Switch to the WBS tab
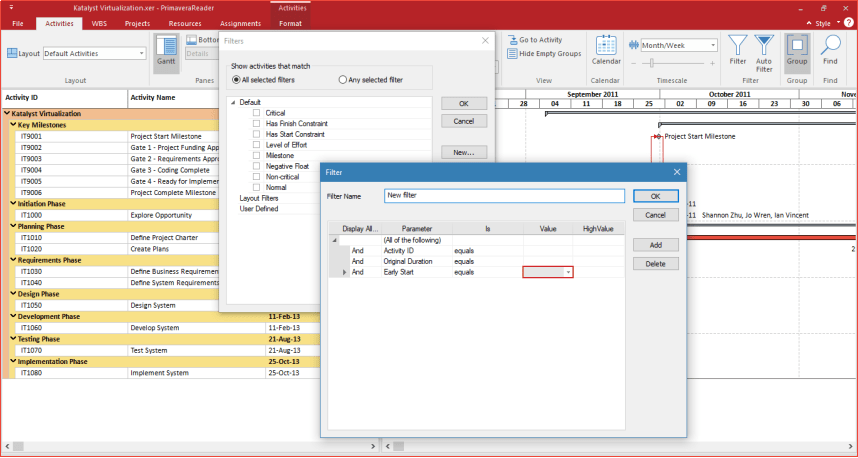Screen dimensions: 858x458 [x=99, y=24]
